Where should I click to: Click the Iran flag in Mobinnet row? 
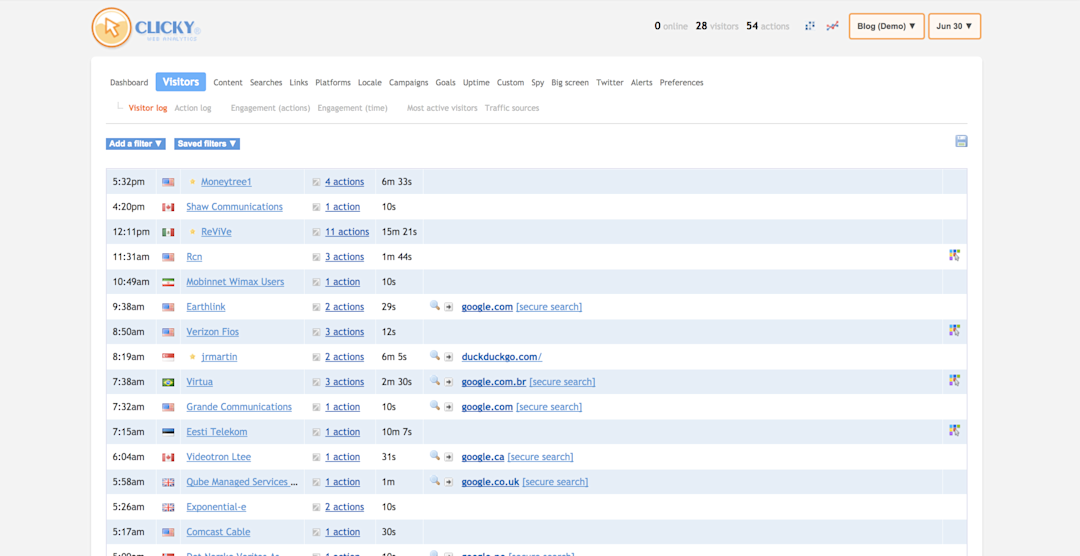(x=168, y=282)
